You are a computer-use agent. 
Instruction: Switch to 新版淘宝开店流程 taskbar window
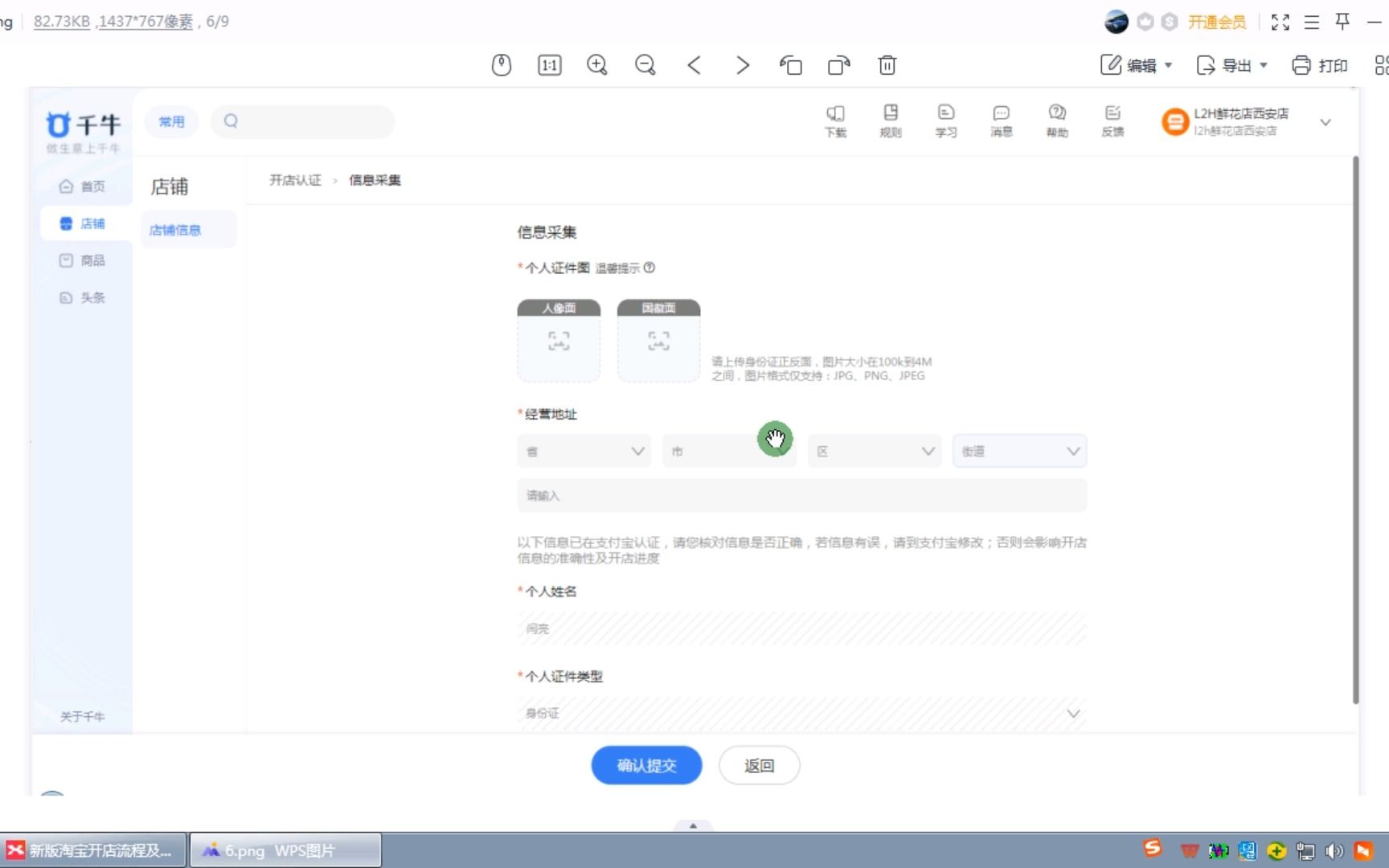click(x=94, y=850)
